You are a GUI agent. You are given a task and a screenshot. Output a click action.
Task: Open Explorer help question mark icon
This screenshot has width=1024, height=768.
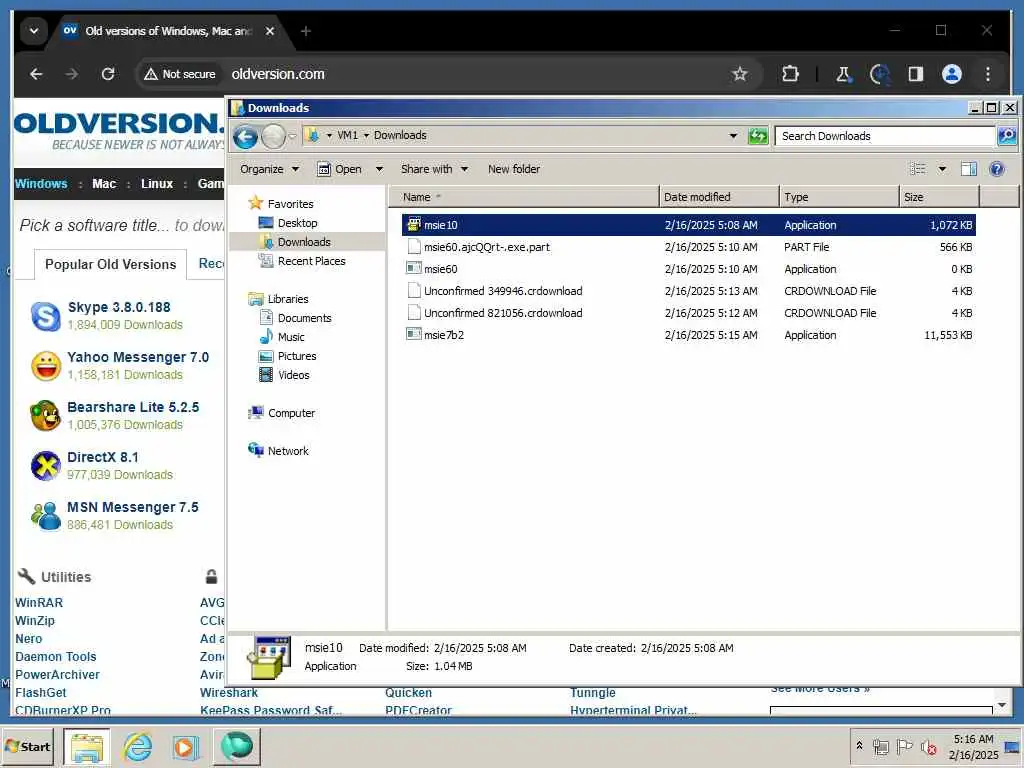pyautogui.click(x=997, y=169)
